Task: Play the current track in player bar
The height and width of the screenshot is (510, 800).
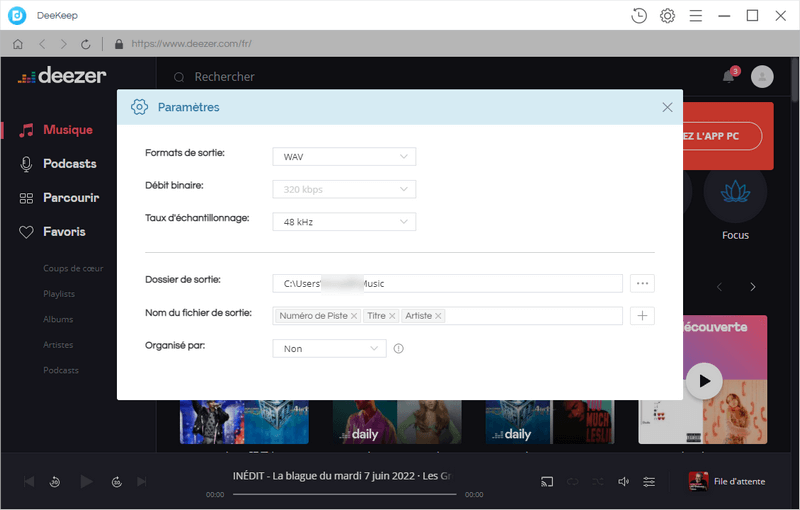Action: pos(86,481)
